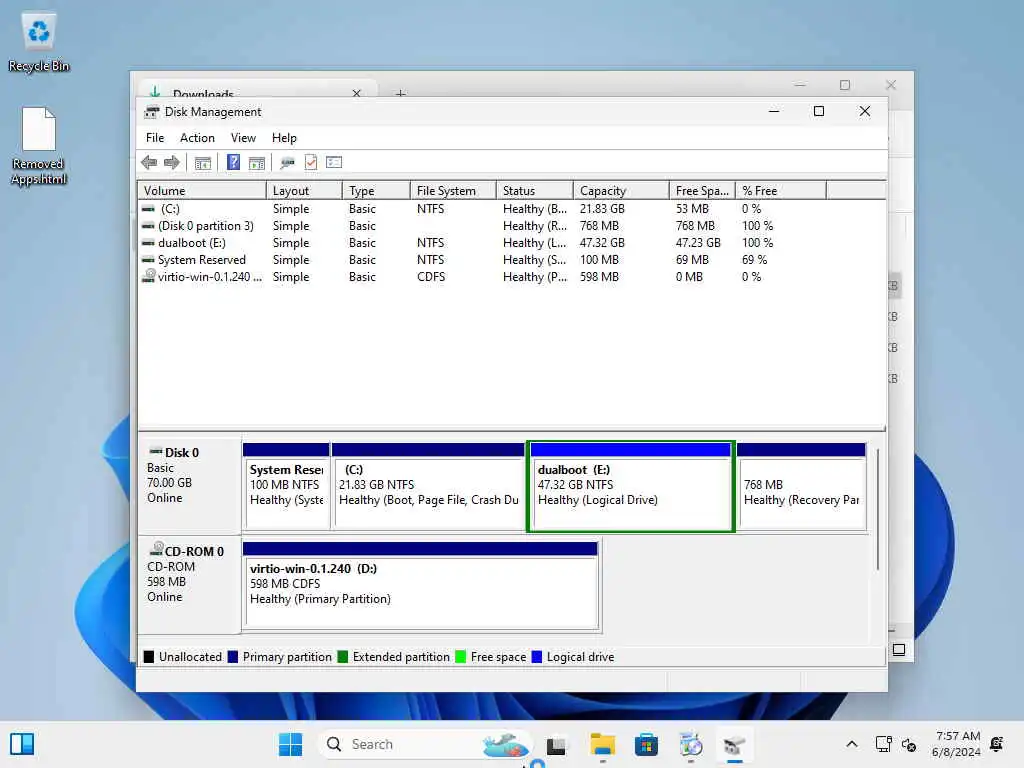Select the (C:) 21.83 GB partition block
The height and width of the screenshot is (768, 1024).
(428, 487)
